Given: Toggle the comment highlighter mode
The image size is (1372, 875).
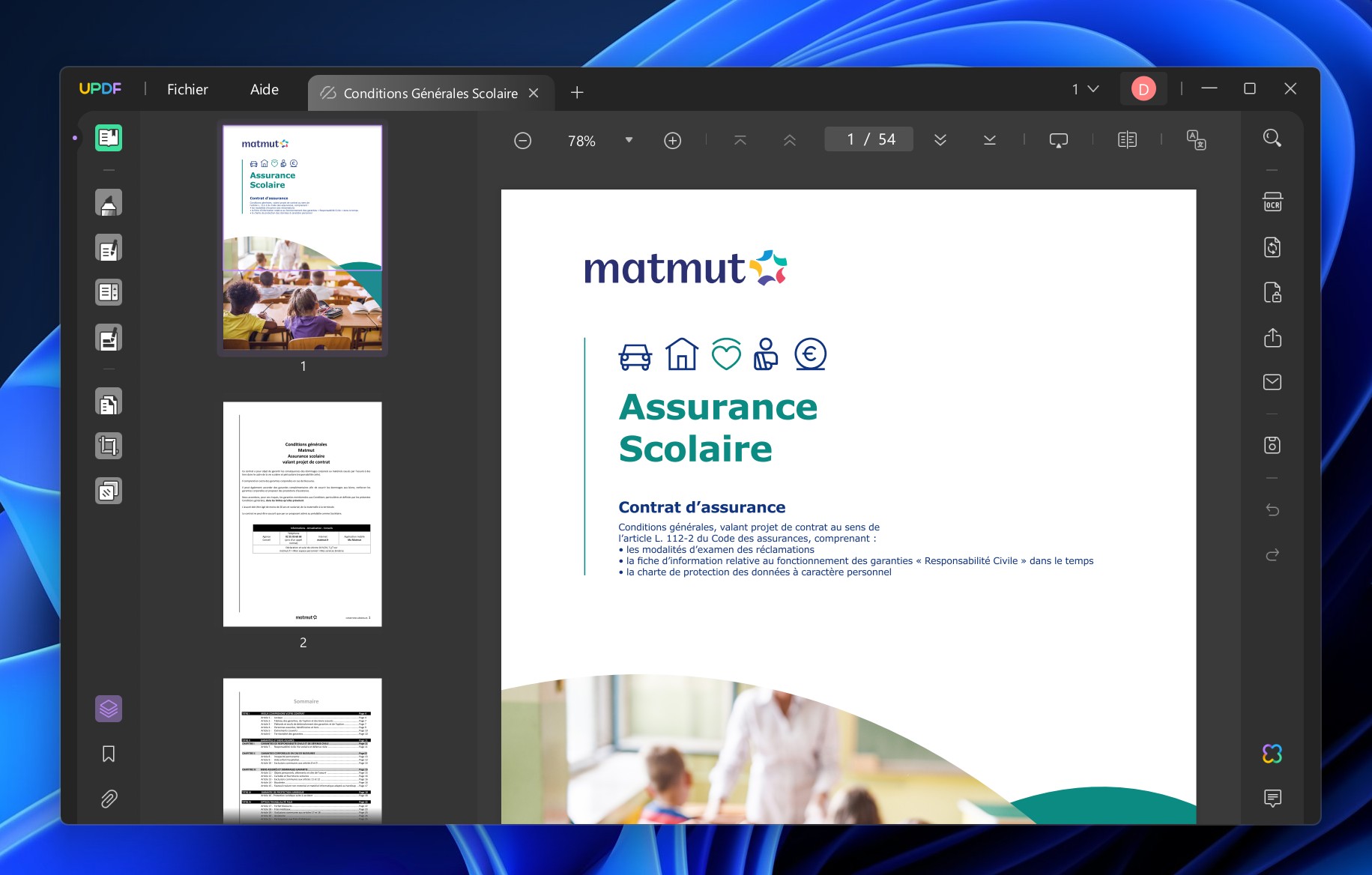Looking at the screenshot, I should coord(109,203).
